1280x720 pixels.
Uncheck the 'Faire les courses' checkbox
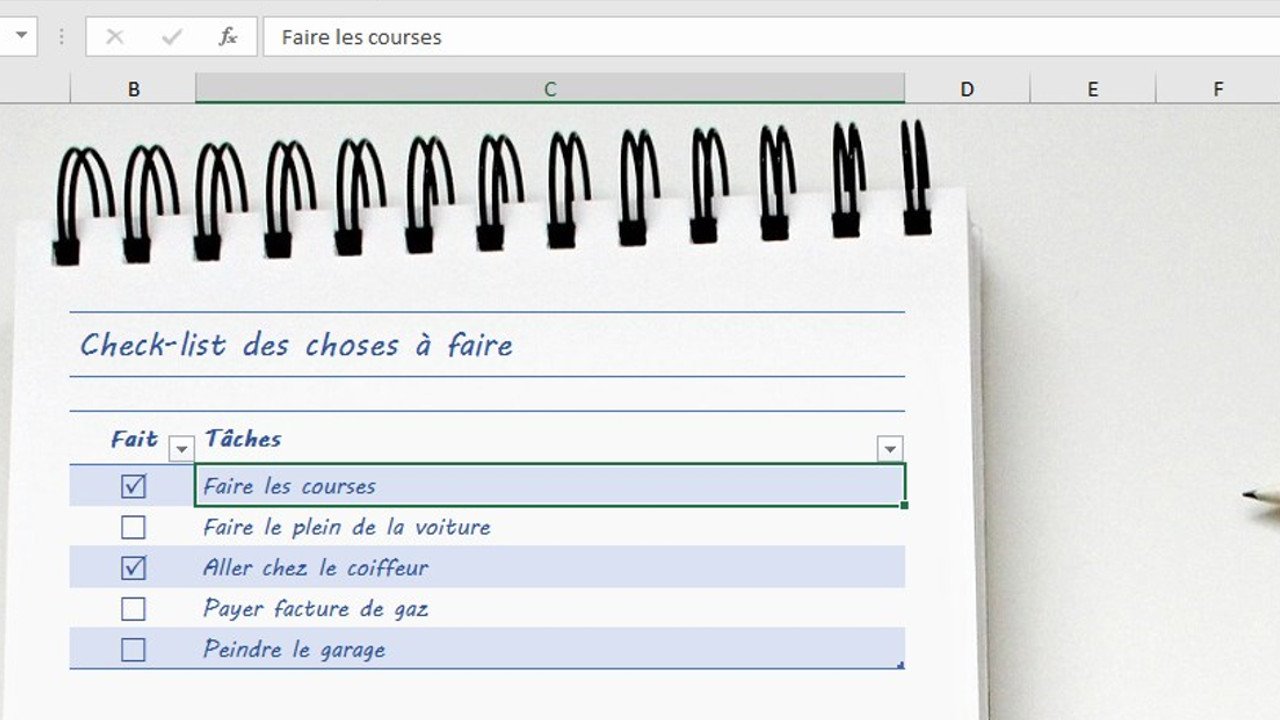point(133,486)
